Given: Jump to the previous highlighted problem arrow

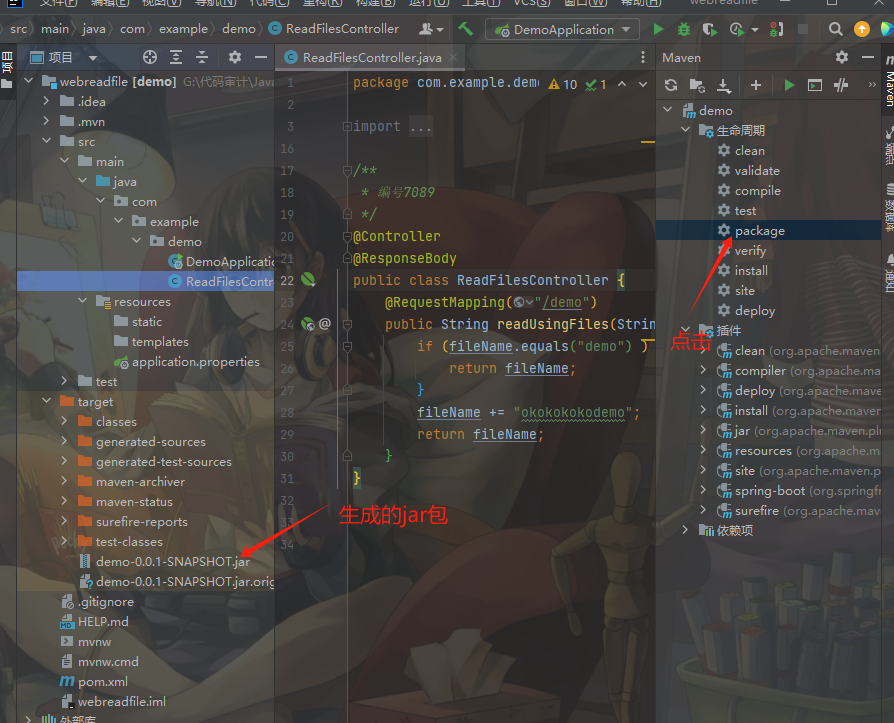Looking at the screenshot, I should 622,84.
